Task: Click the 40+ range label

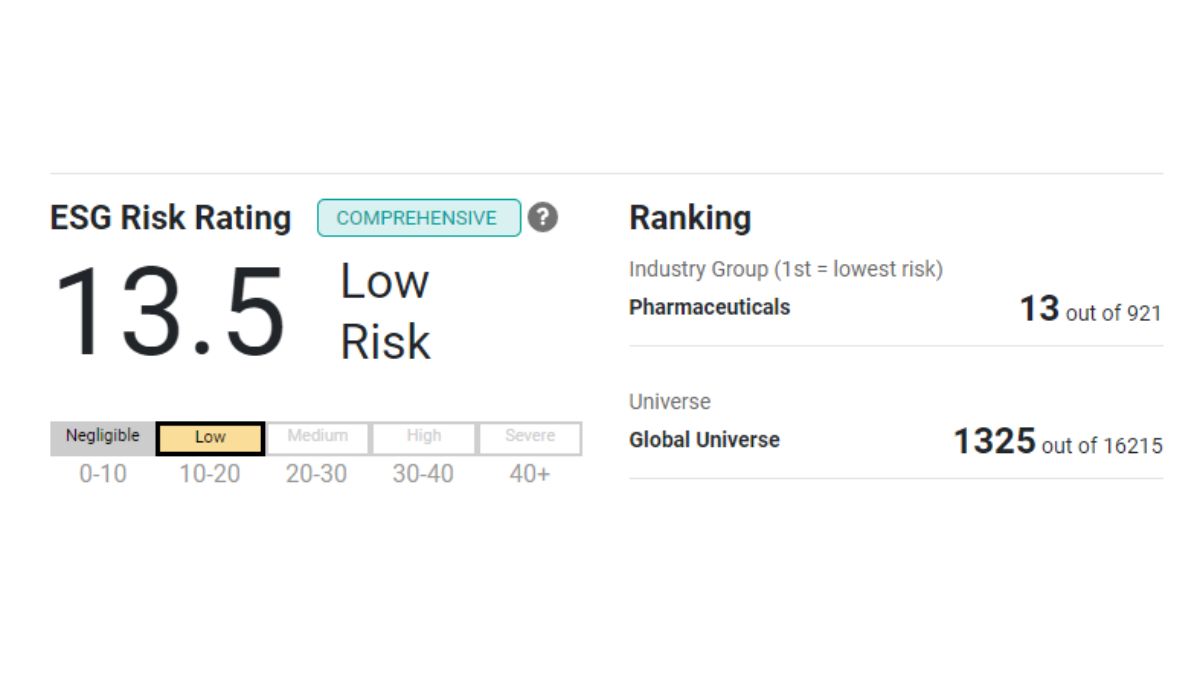Action: [x=530, y=474]
